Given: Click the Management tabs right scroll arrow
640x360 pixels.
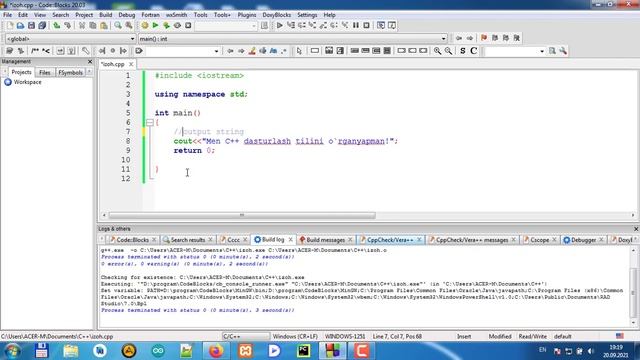Looking at the screenshot, I should [89, 72].
